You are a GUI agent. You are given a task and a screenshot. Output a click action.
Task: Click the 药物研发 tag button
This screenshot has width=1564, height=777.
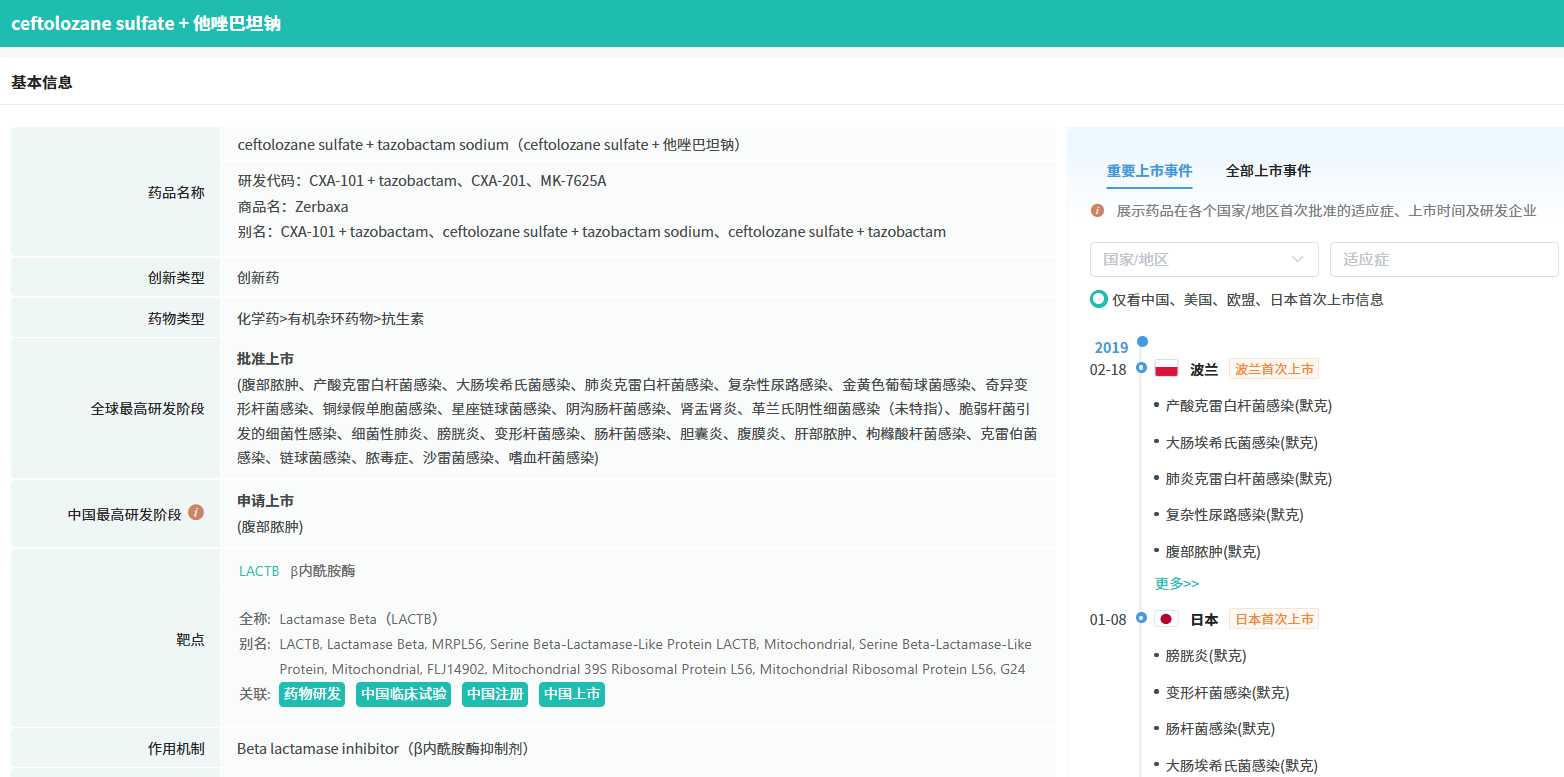coord(312,694)
